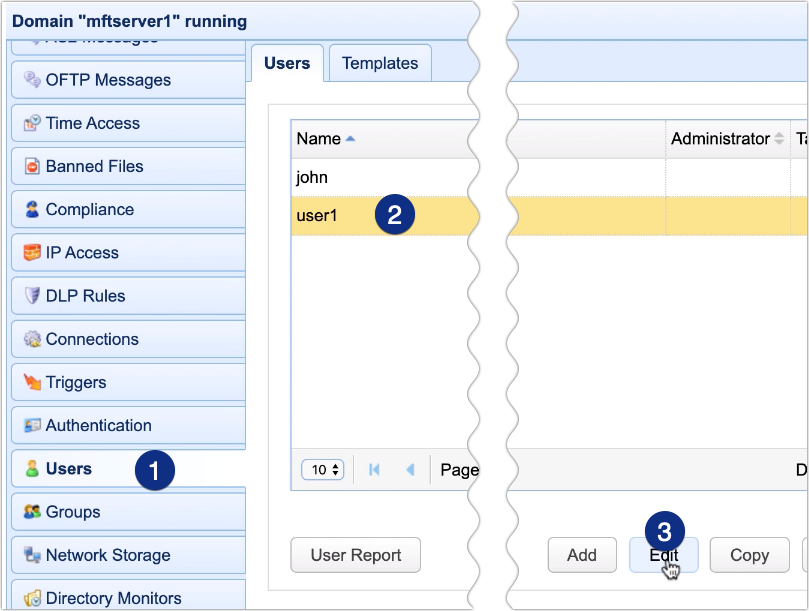Select the Users tab
Image resolution: width=809 pixels, height=611 pixels.
(287, 62)
